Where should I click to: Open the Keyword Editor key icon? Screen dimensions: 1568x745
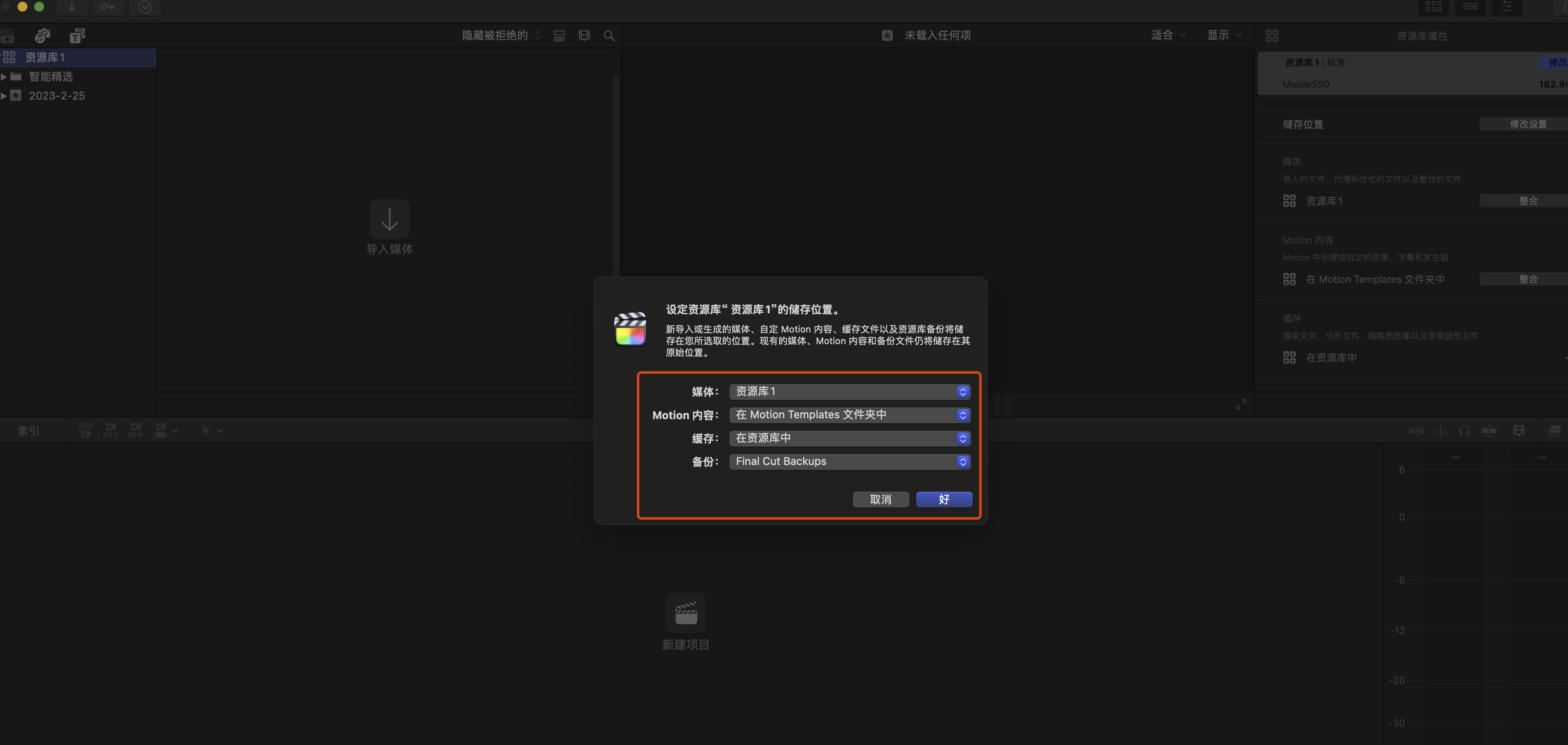(x=108, y=7)
